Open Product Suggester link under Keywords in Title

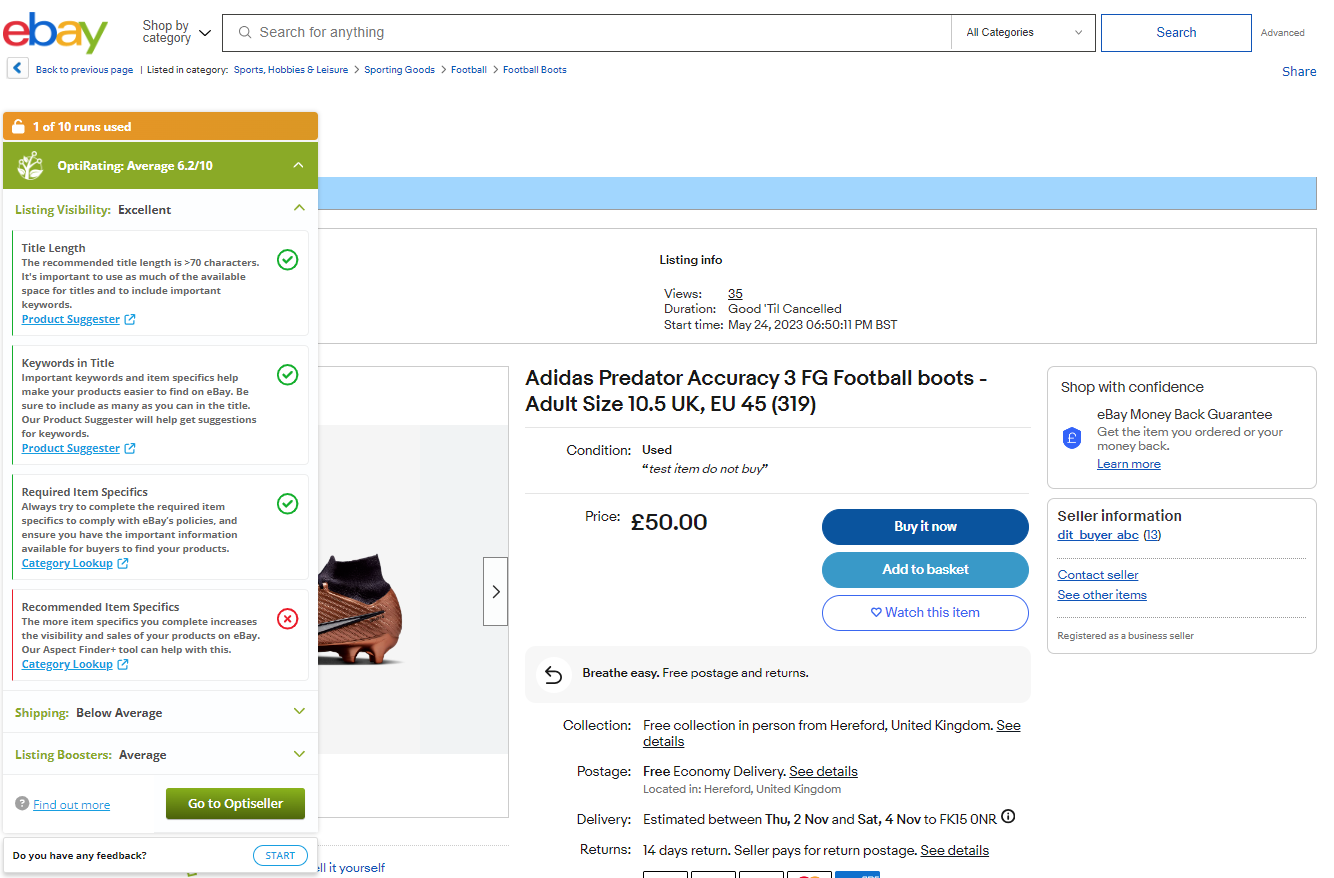coord(71,449)
